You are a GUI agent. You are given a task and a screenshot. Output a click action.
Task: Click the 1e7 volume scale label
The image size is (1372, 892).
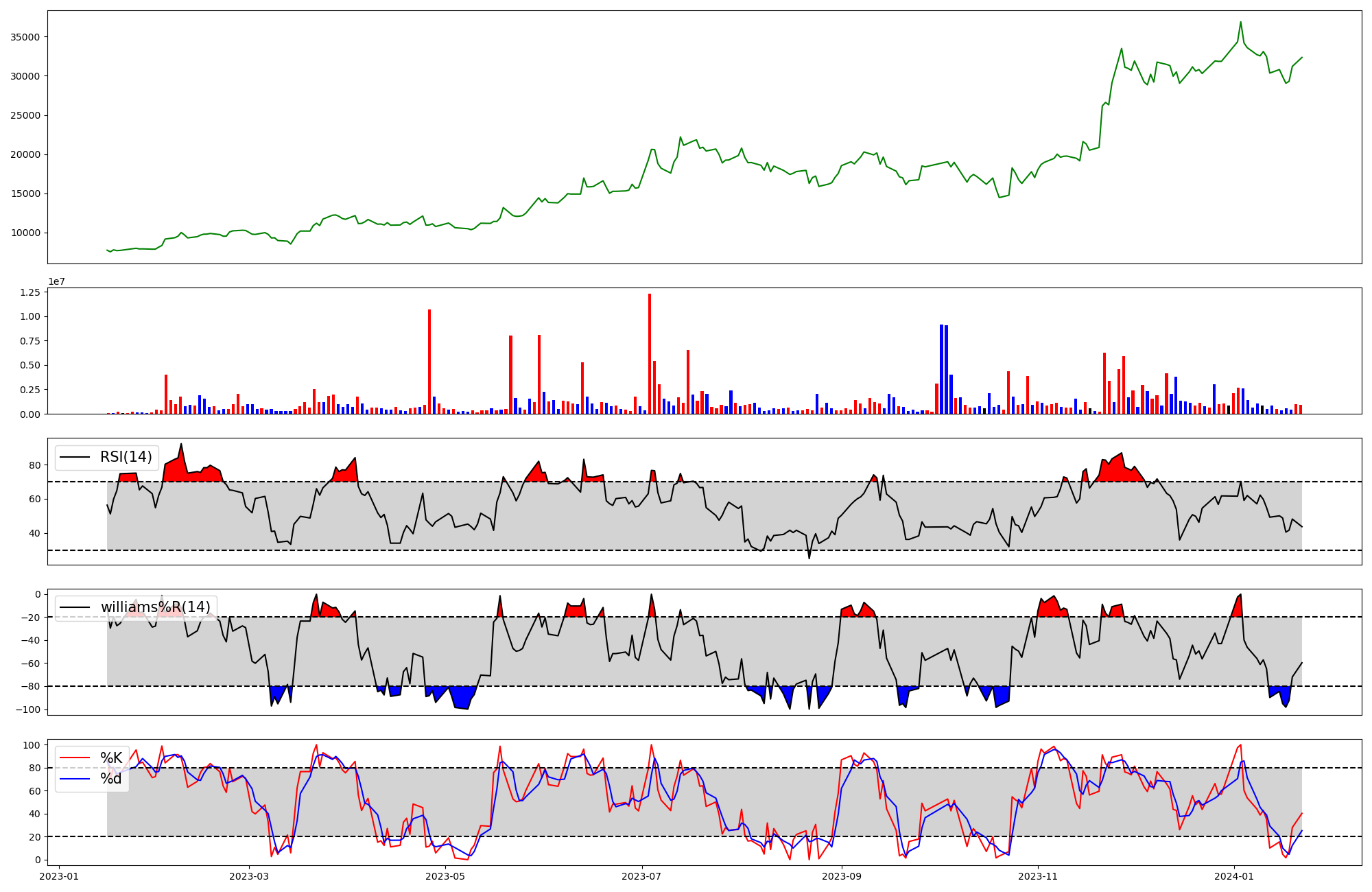56,281
